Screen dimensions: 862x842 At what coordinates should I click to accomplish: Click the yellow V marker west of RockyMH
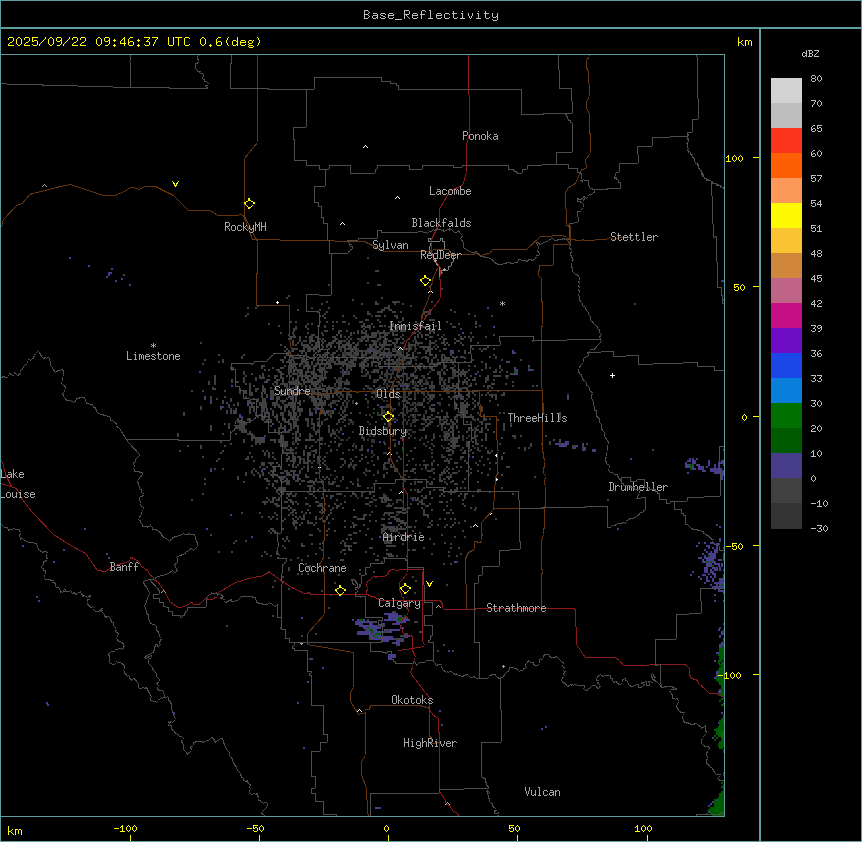[175, 184]
